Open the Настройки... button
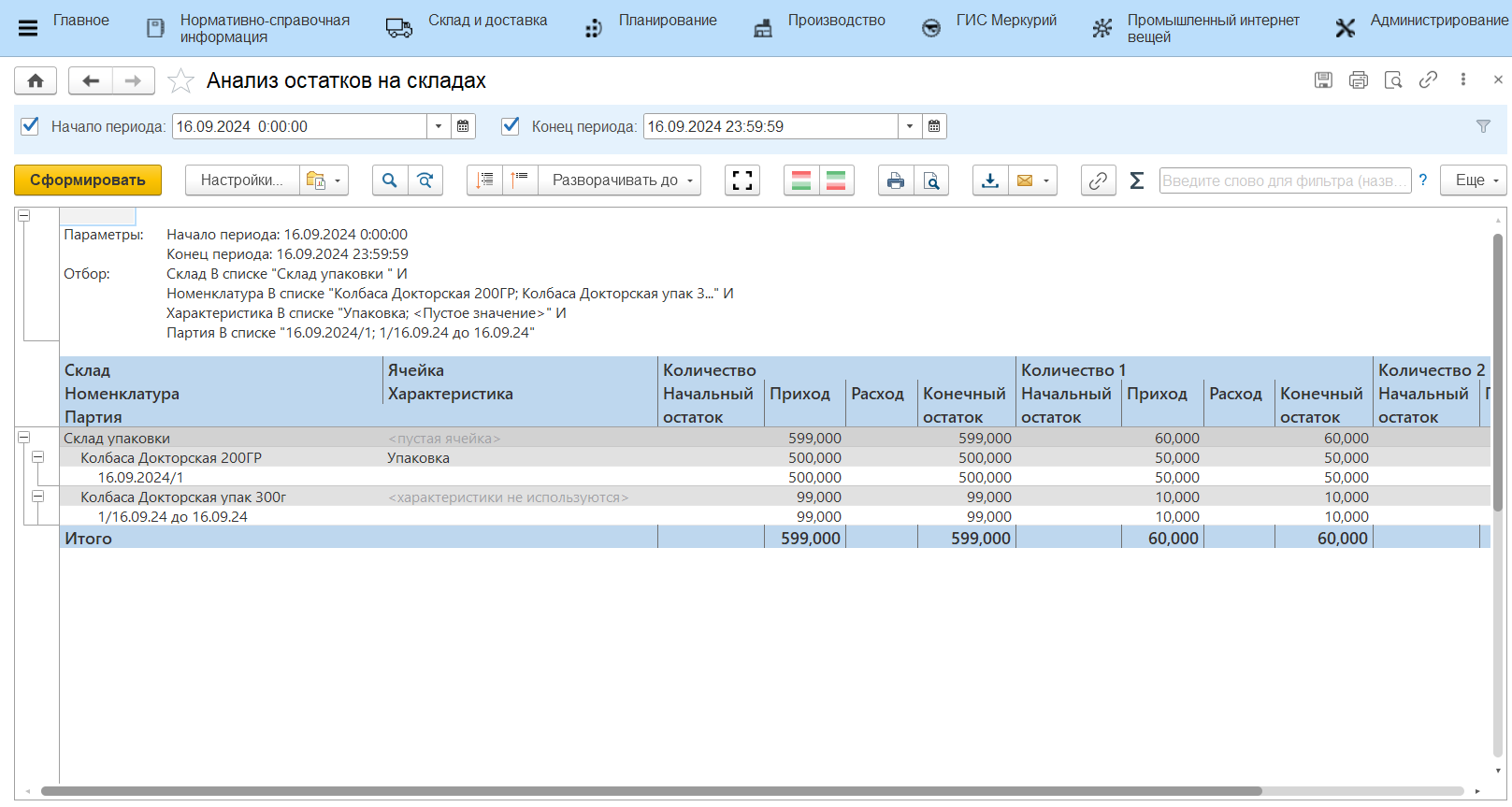 pyautogui.click(x=241, y=180)
